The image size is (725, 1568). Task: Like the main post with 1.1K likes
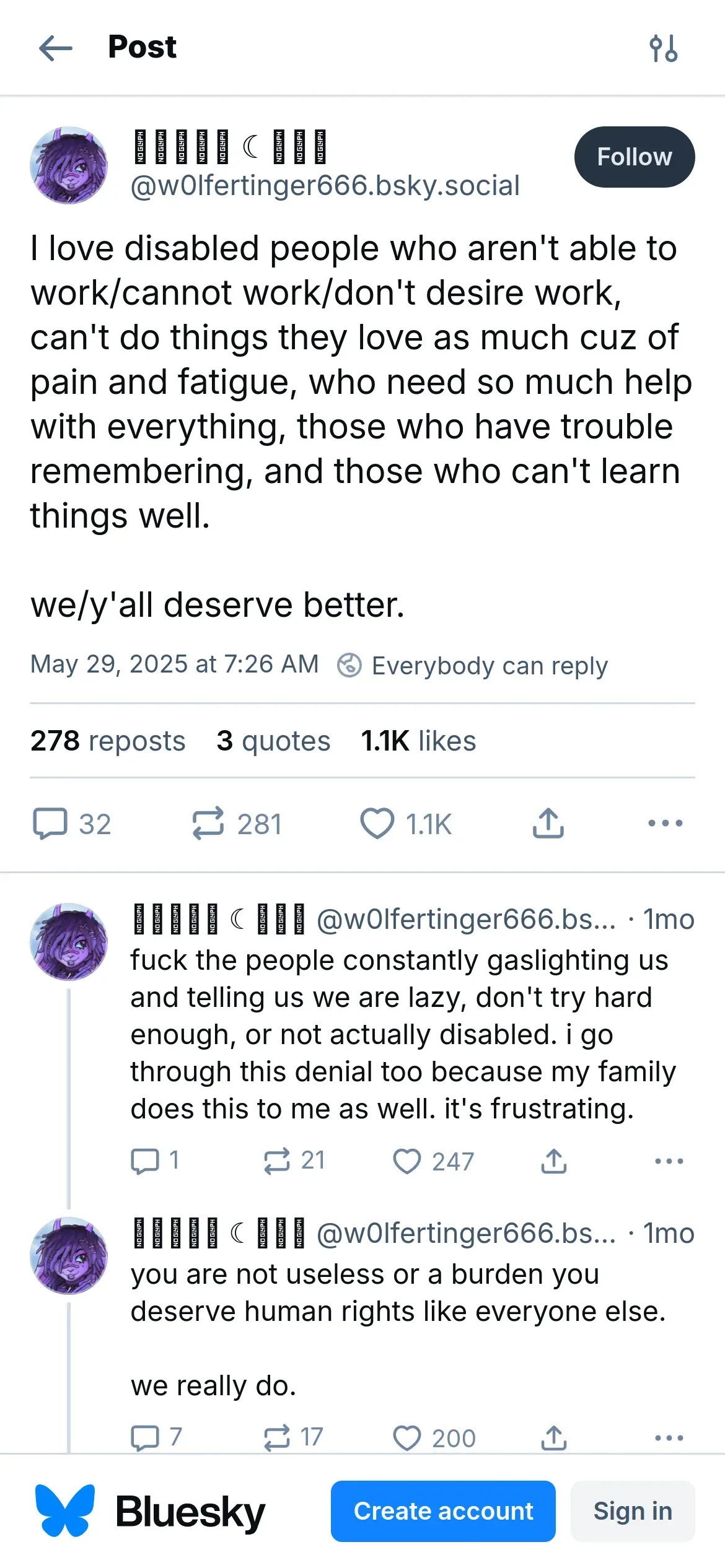point(377,824)
